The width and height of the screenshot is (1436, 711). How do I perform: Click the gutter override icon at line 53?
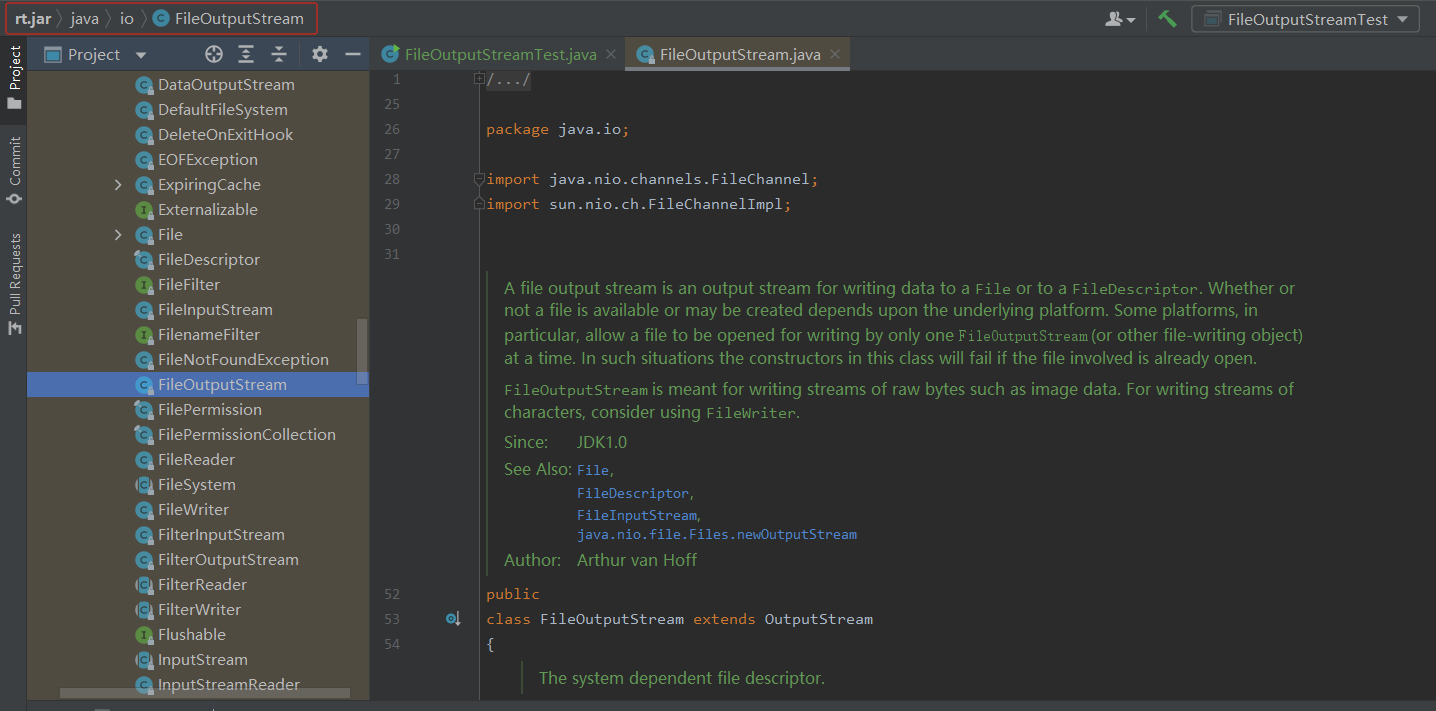pos(453,620)
